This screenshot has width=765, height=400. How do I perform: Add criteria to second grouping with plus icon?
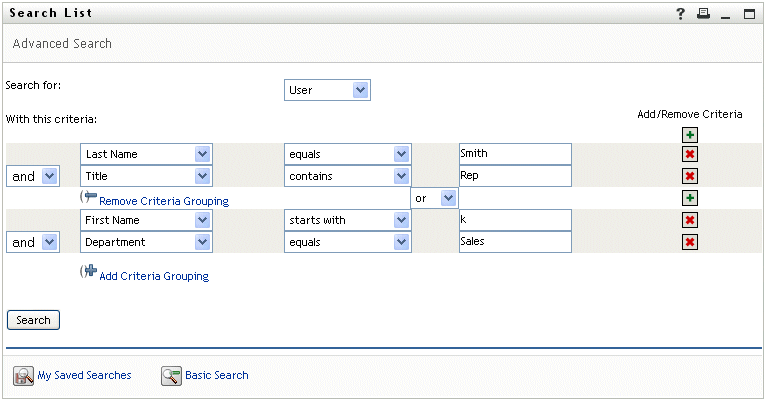tap(690, 199)
